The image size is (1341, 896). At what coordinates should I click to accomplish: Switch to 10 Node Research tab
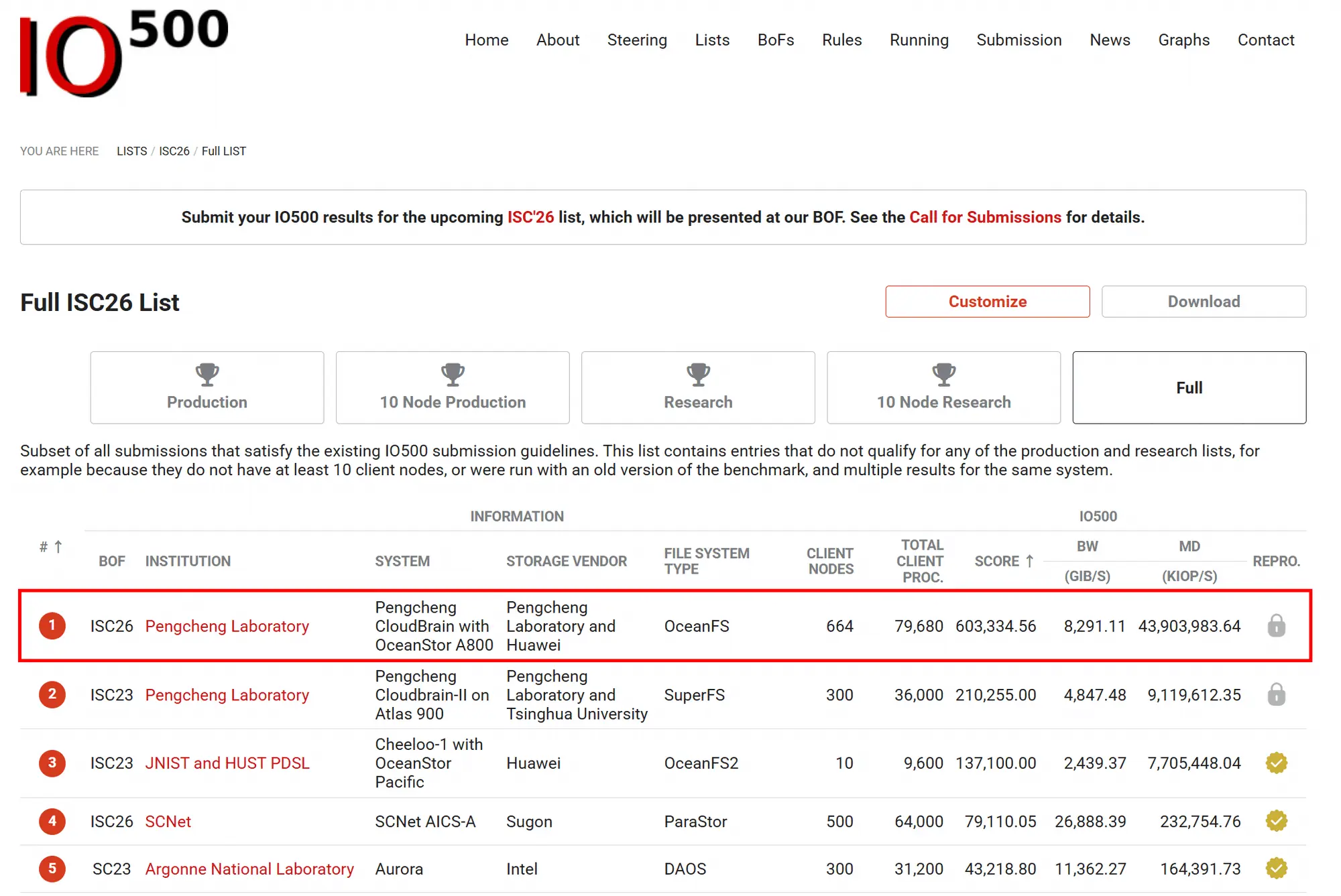pos(943,387)
